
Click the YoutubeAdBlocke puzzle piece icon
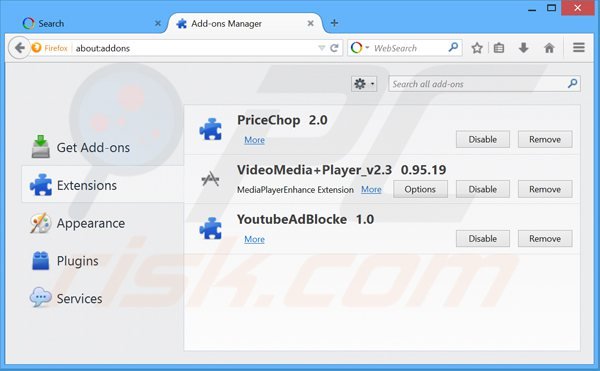point(210,228)
